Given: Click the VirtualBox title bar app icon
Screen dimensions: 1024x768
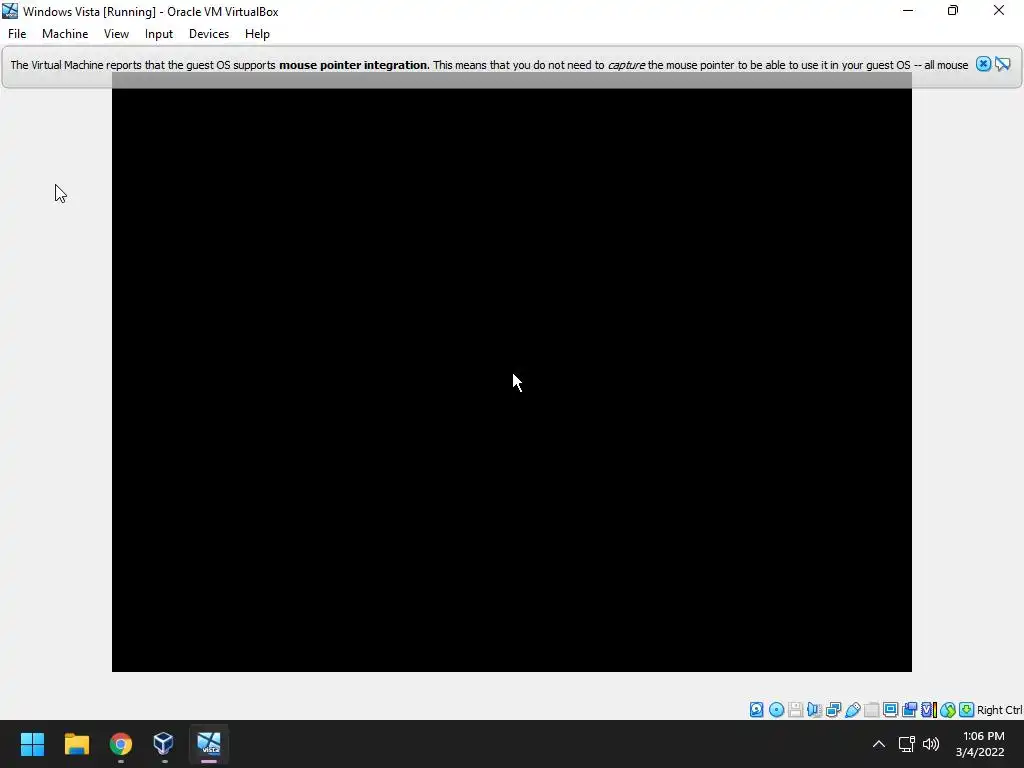Looking at the screenshot, I should click(x=10, y=11).
